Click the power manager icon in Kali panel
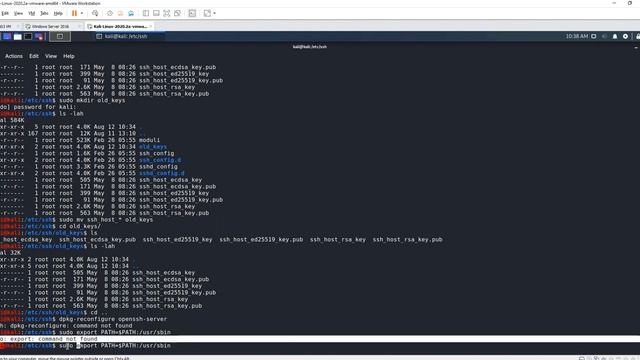 coord(625,36)
